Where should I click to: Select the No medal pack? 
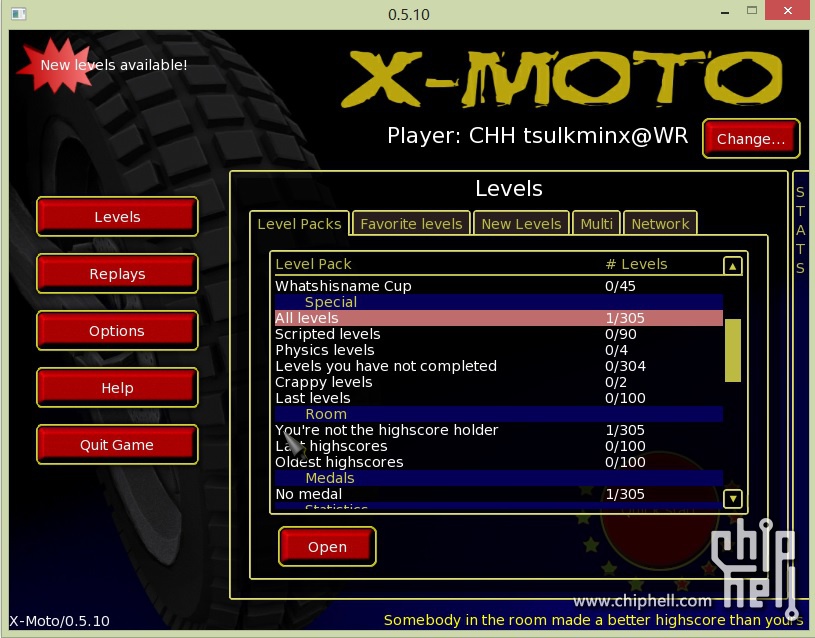coord(499,494)
